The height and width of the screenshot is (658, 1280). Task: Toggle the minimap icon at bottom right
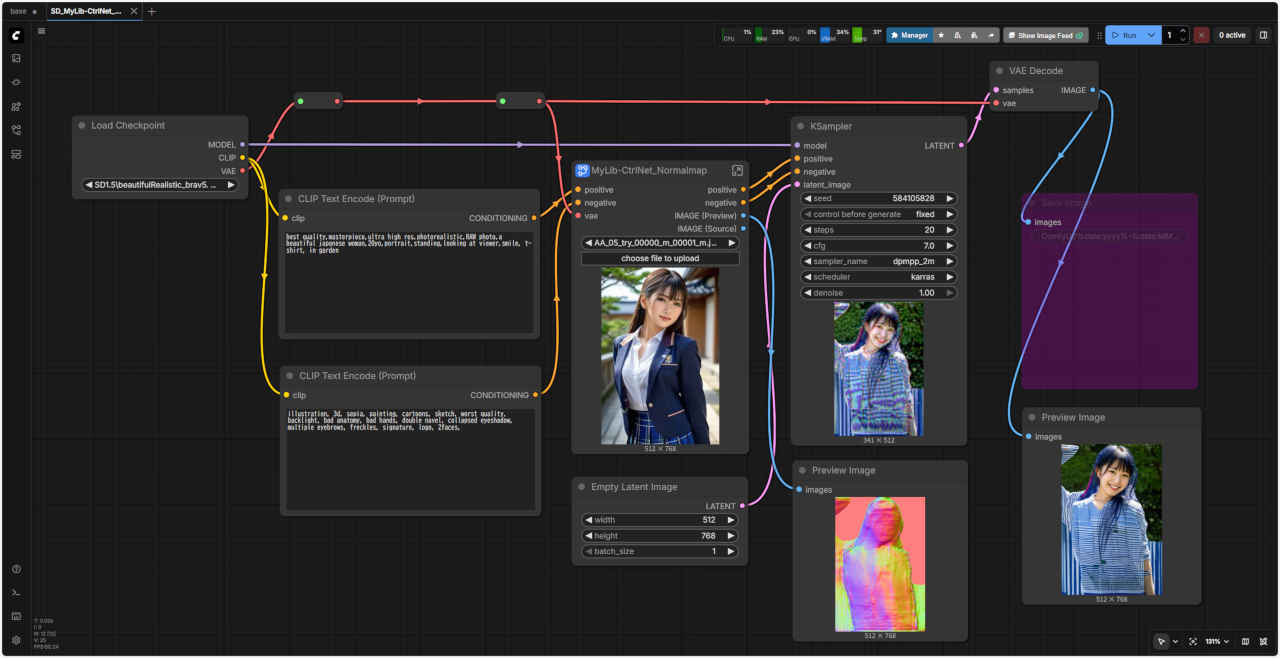1245,641
